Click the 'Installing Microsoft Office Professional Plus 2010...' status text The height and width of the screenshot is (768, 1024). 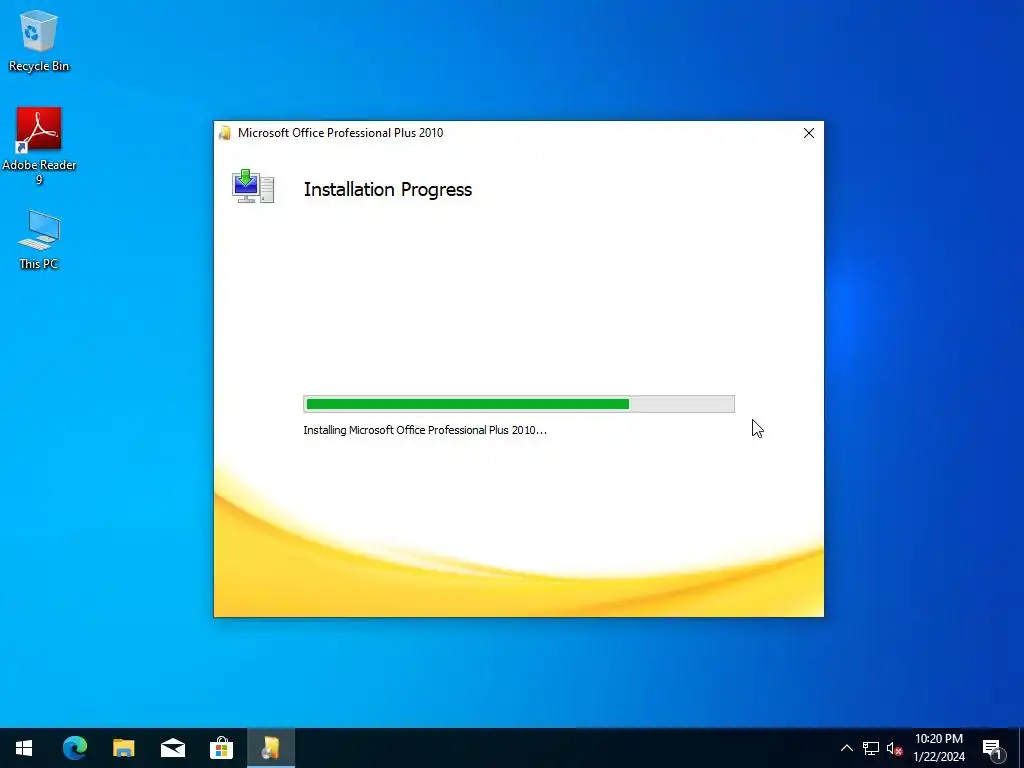coord(425,430)
